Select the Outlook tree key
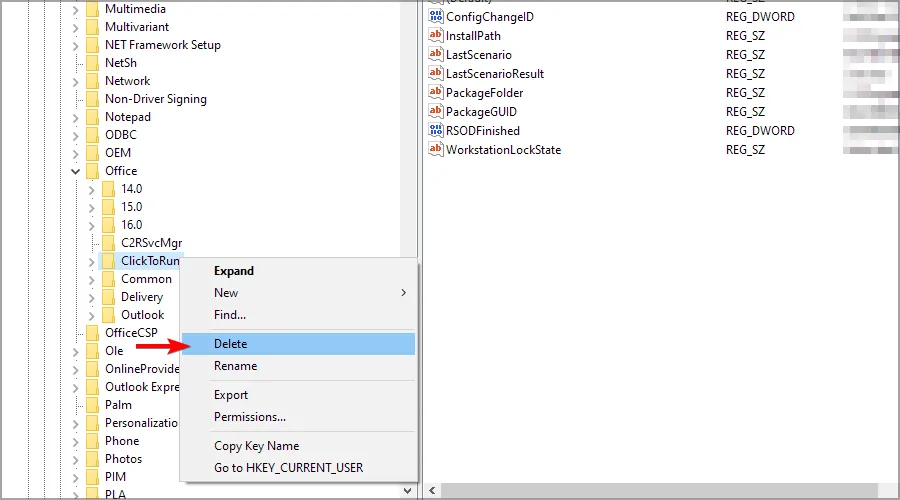The height and width of the screenshot is (500, 900). 142,315
